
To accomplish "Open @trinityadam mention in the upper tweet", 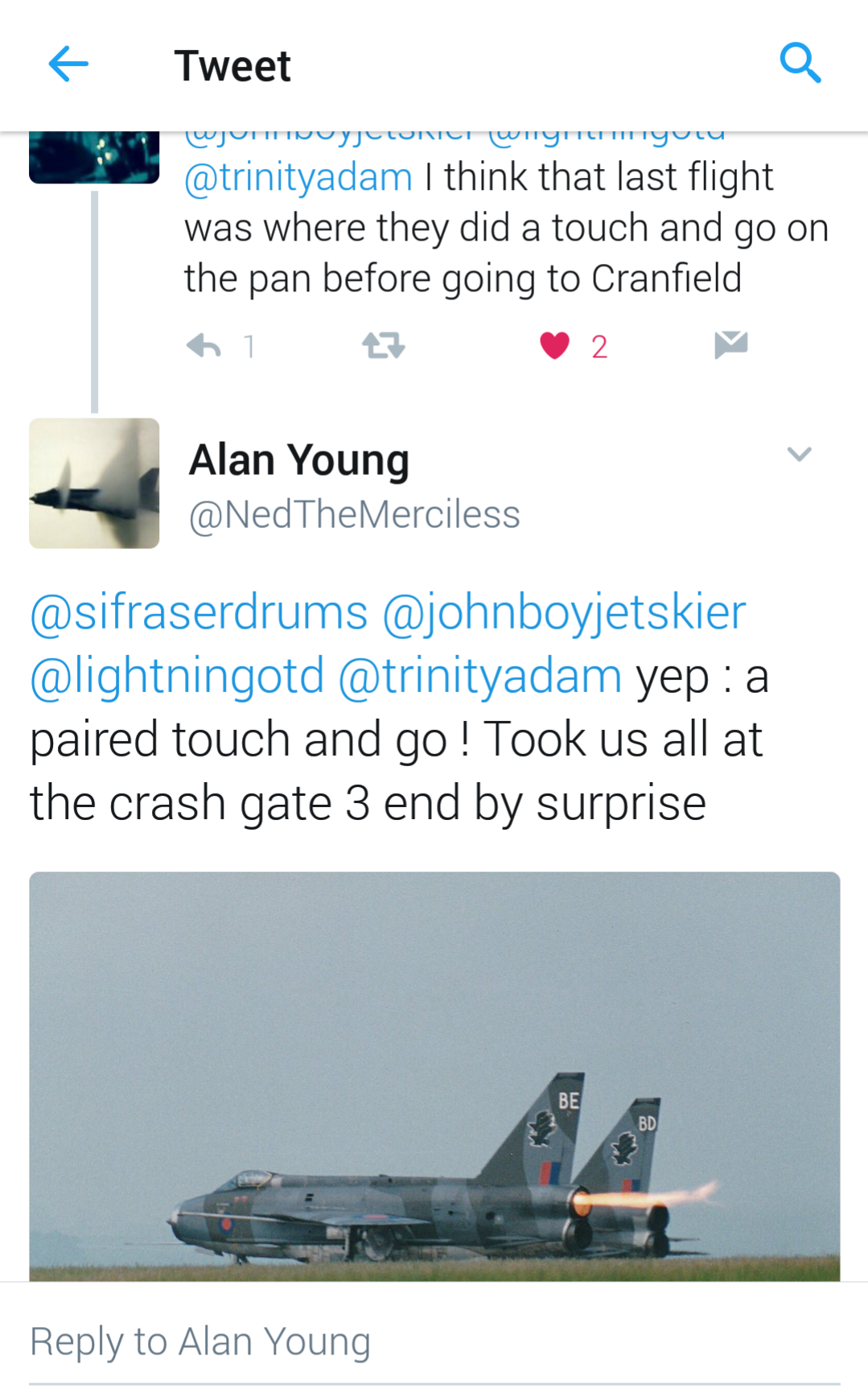I will point(298,178).
